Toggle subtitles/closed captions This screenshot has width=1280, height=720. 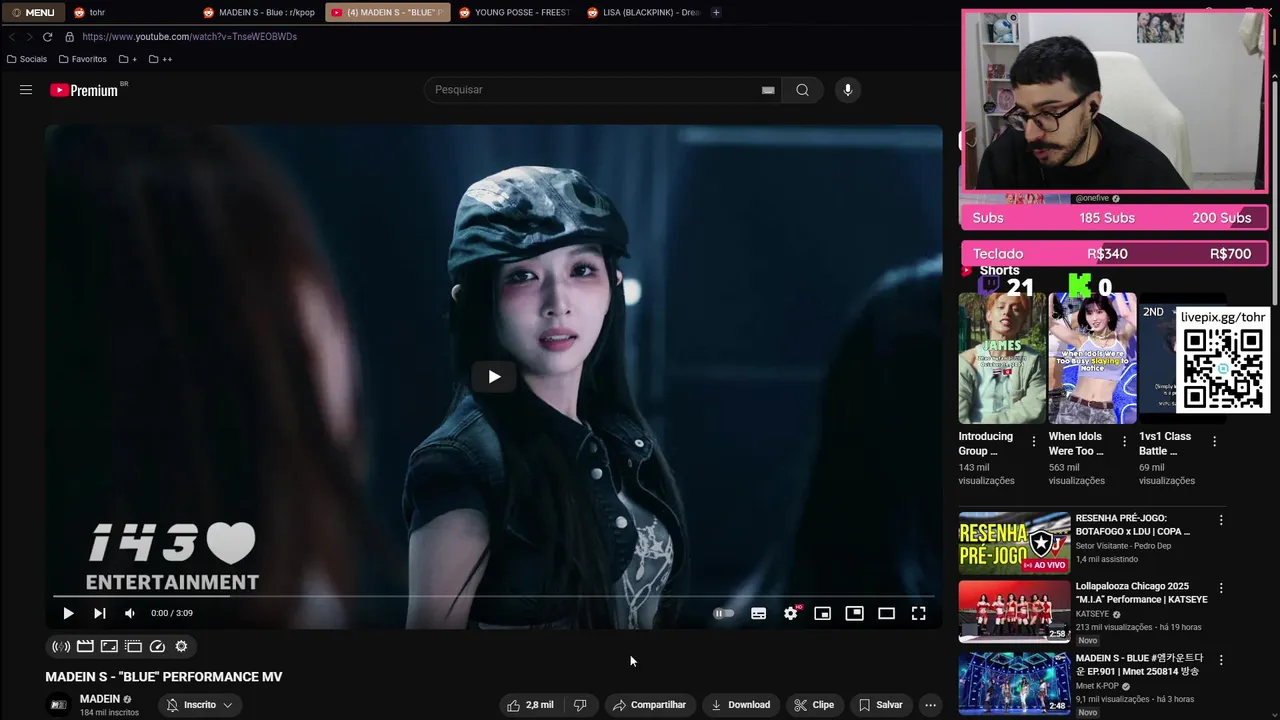pyautogui.click(x=759, y=613)
